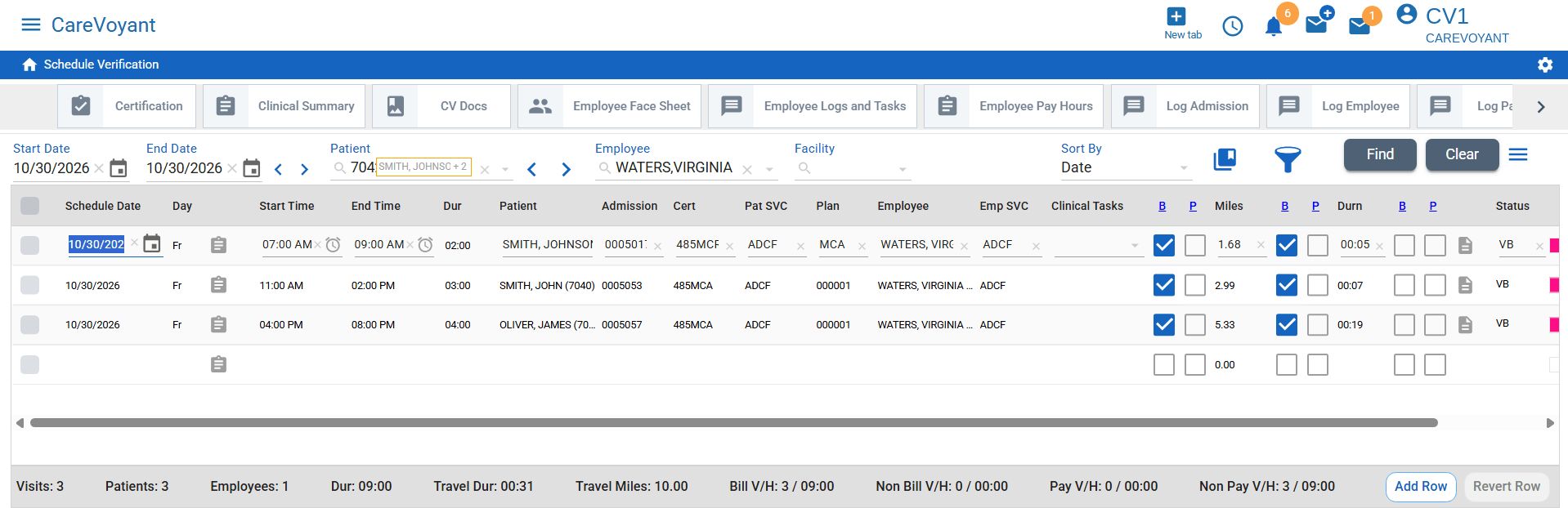Viewport: 1568px width, 508px height.
Task: Open the clock history icon
Action: pos(1232,26)
